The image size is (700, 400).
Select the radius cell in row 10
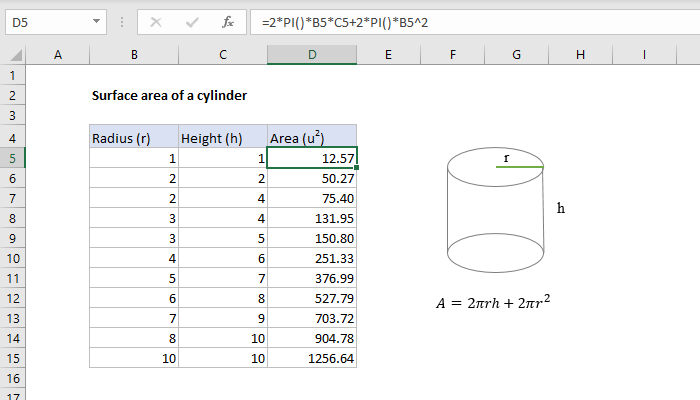134,258
